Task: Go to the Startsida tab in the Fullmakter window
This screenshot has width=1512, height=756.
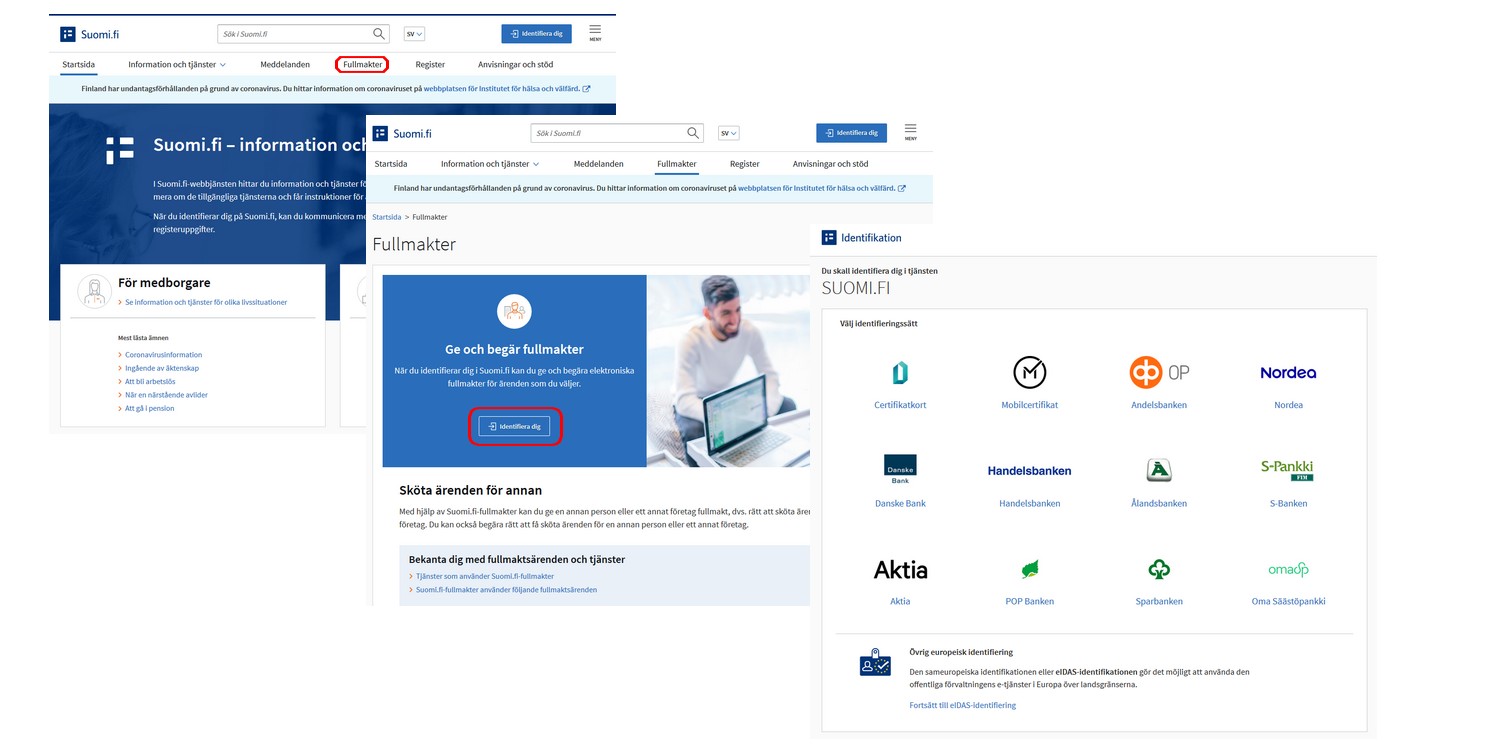Action: (x=391, y=164)
